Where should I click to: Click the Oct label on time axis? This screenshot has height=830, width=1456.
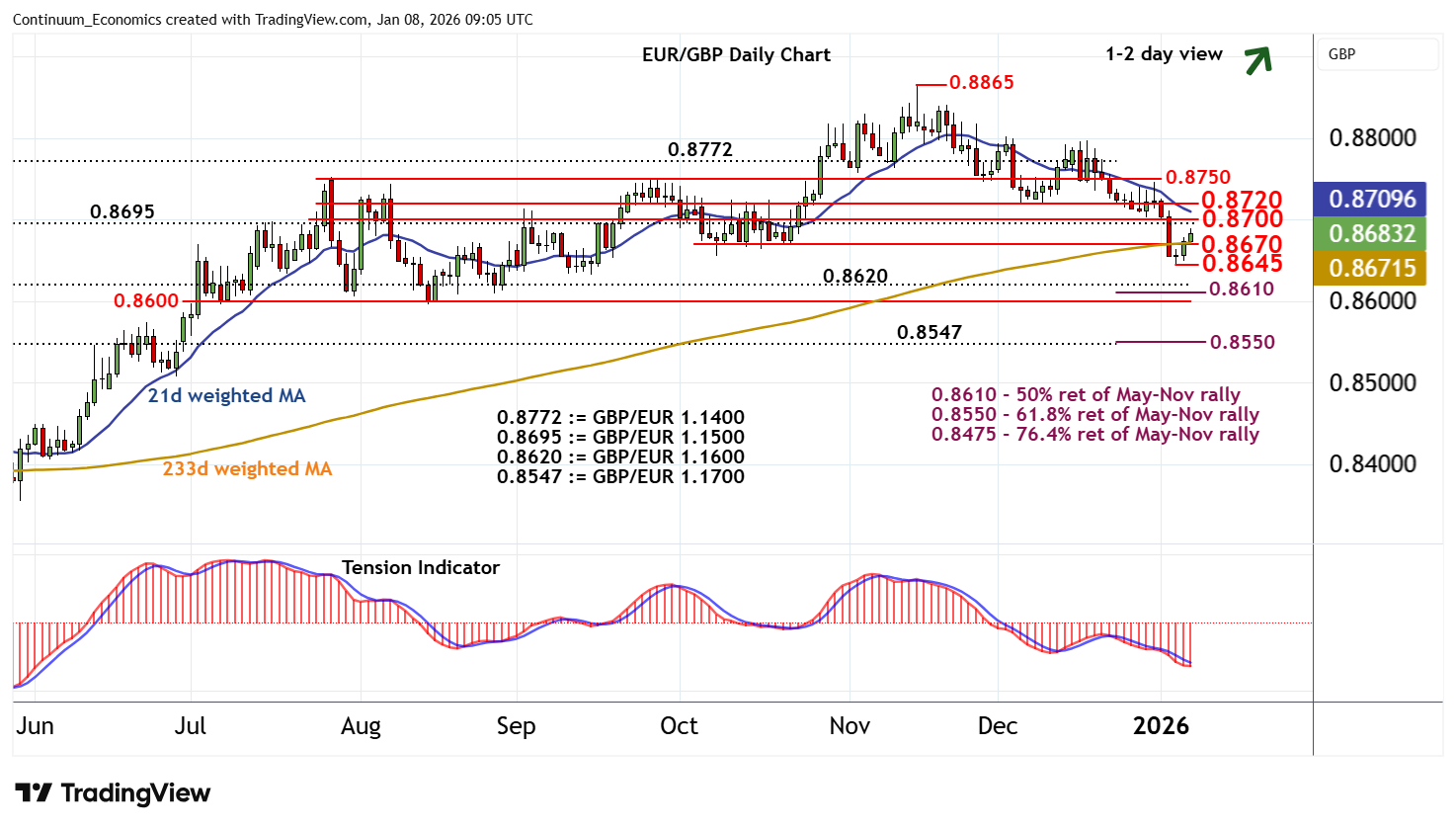click(679, 726)
